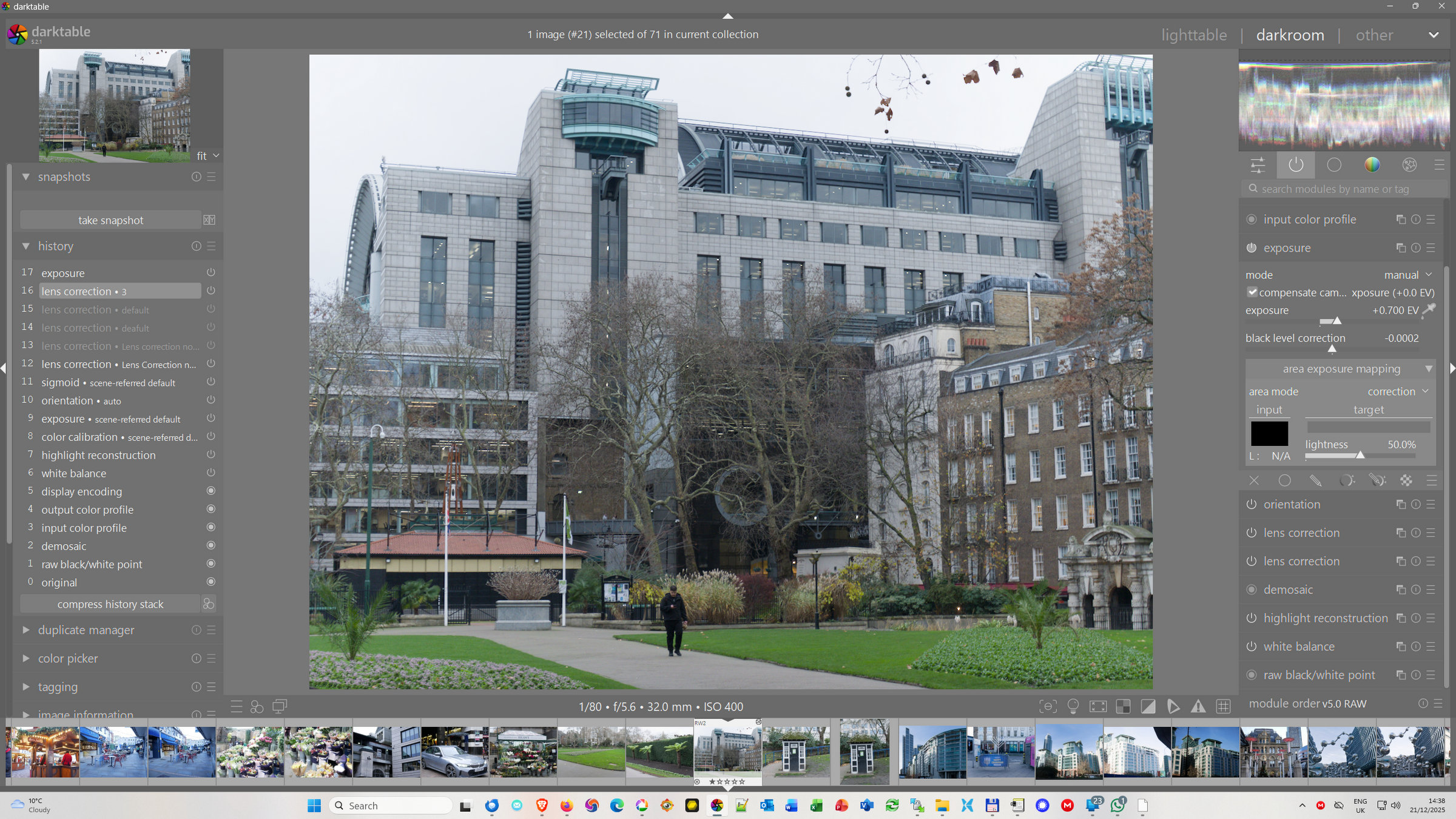Adjust the lightness slider in exposure mapping

click(1360, 456)
